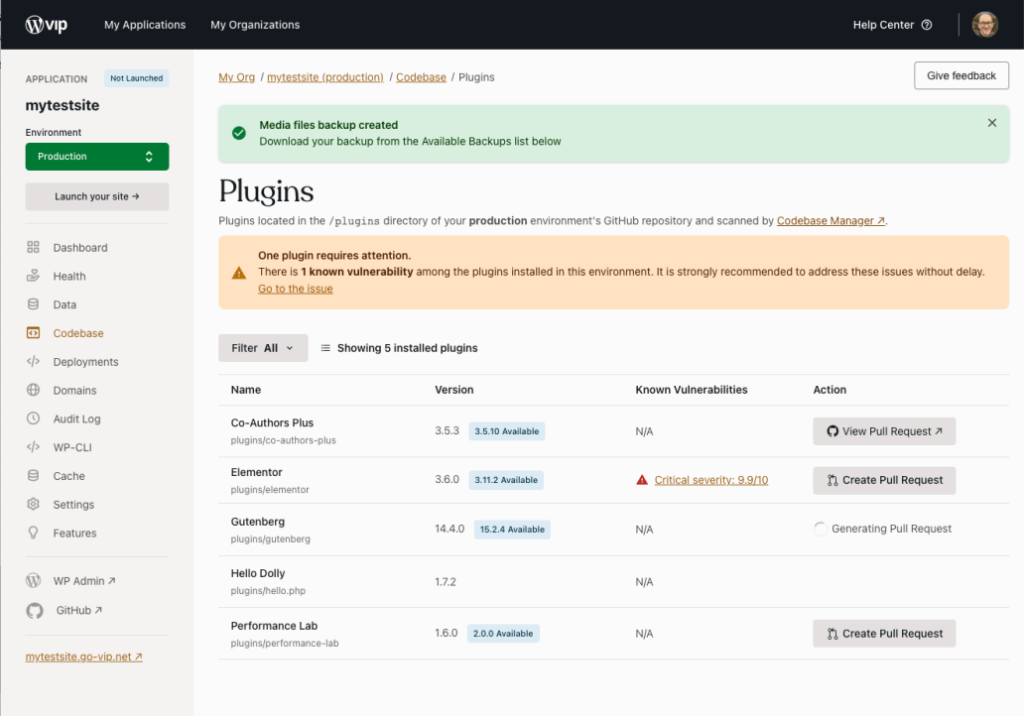This screenshot has width=1024, height=716.
Task: Click the Codebase icon in the sidebar
Action: pyautogui.click(x=33, y=333)
